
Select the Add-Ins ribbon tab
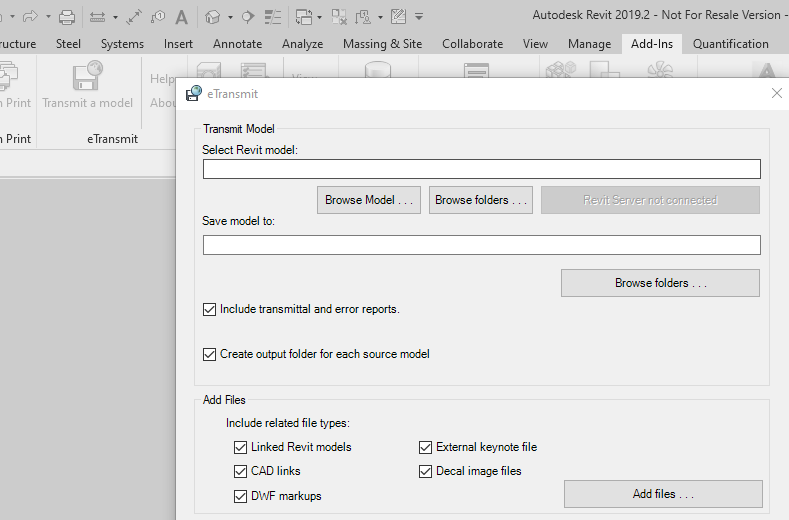tap(652, 44)
